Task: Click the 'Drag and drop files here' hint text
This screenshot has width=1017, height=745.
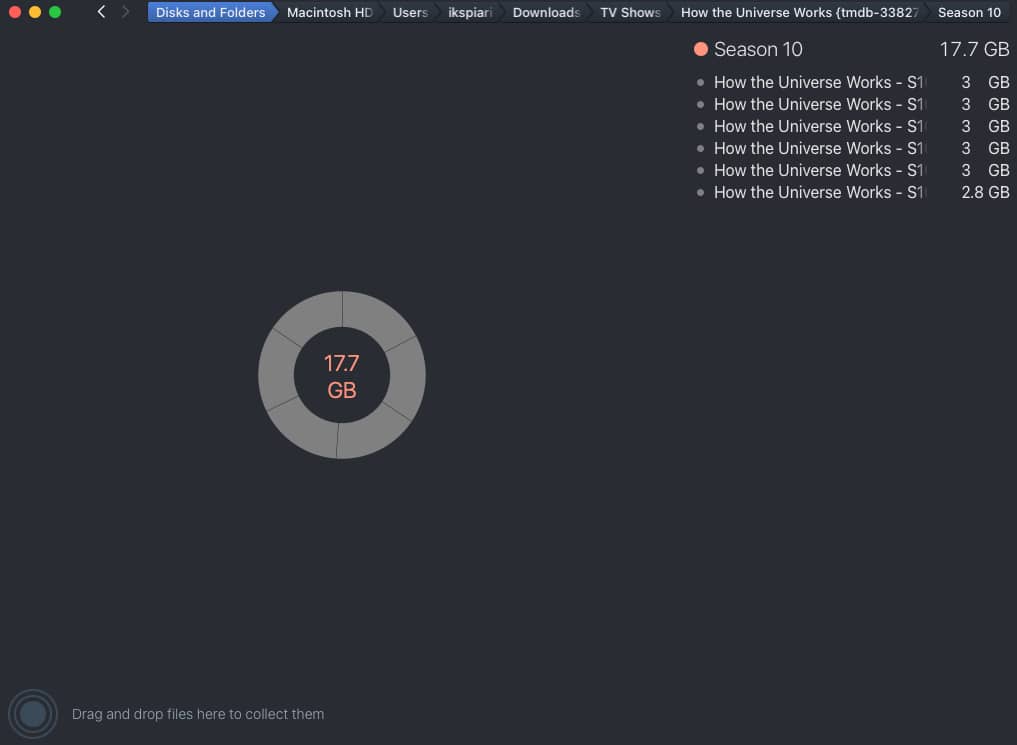Action: [x=198, y=714]
